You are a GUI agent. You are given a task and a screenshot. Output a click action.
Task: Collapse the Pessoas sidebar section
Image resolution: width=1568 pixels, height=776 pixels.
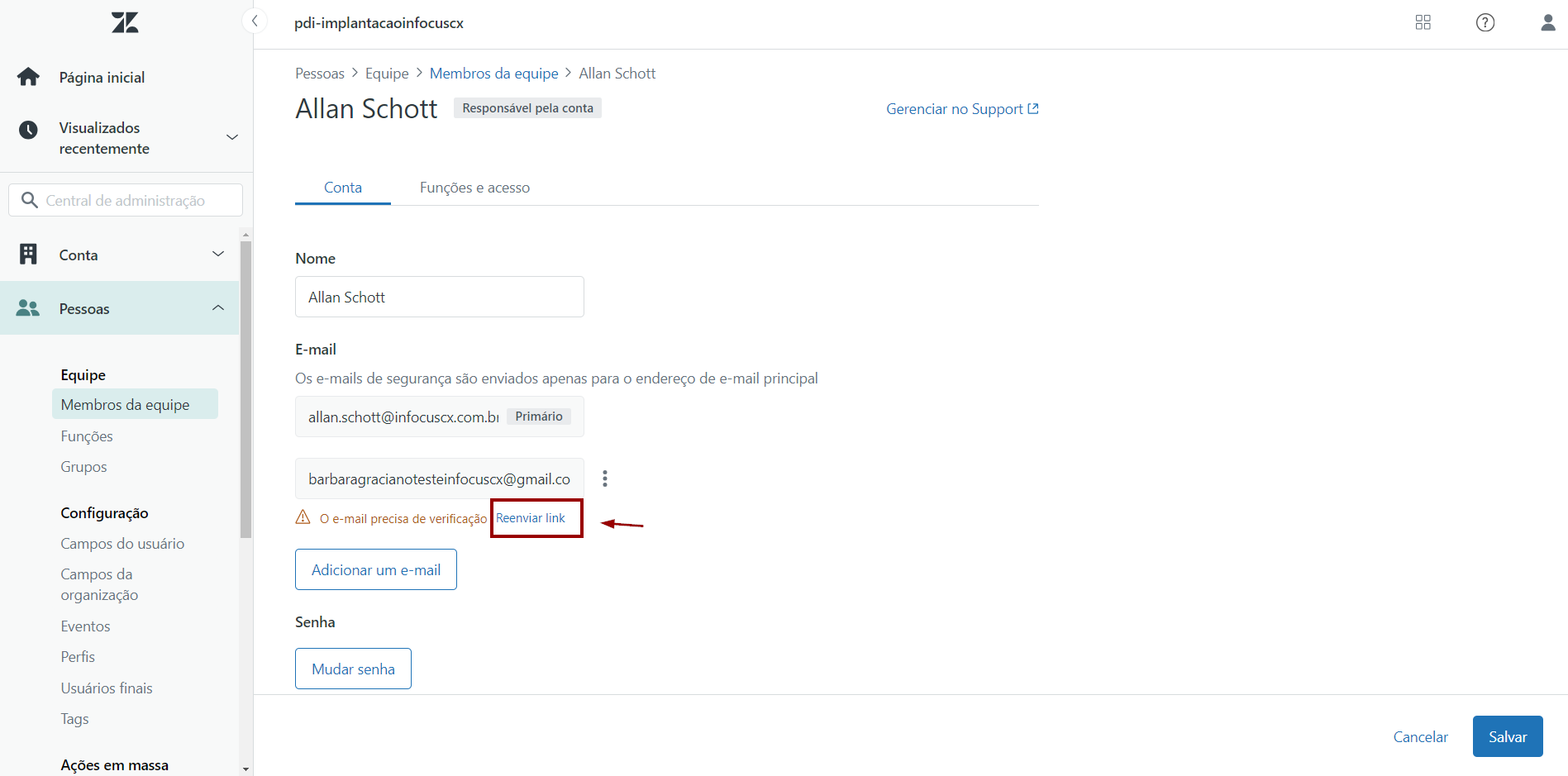click(218, 308)
